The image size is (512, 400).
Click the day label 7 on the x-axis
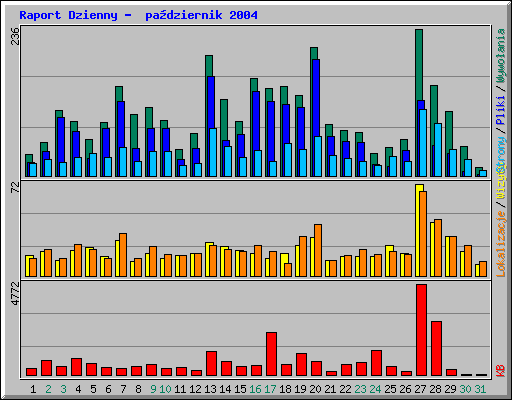[x=123, y=389]
